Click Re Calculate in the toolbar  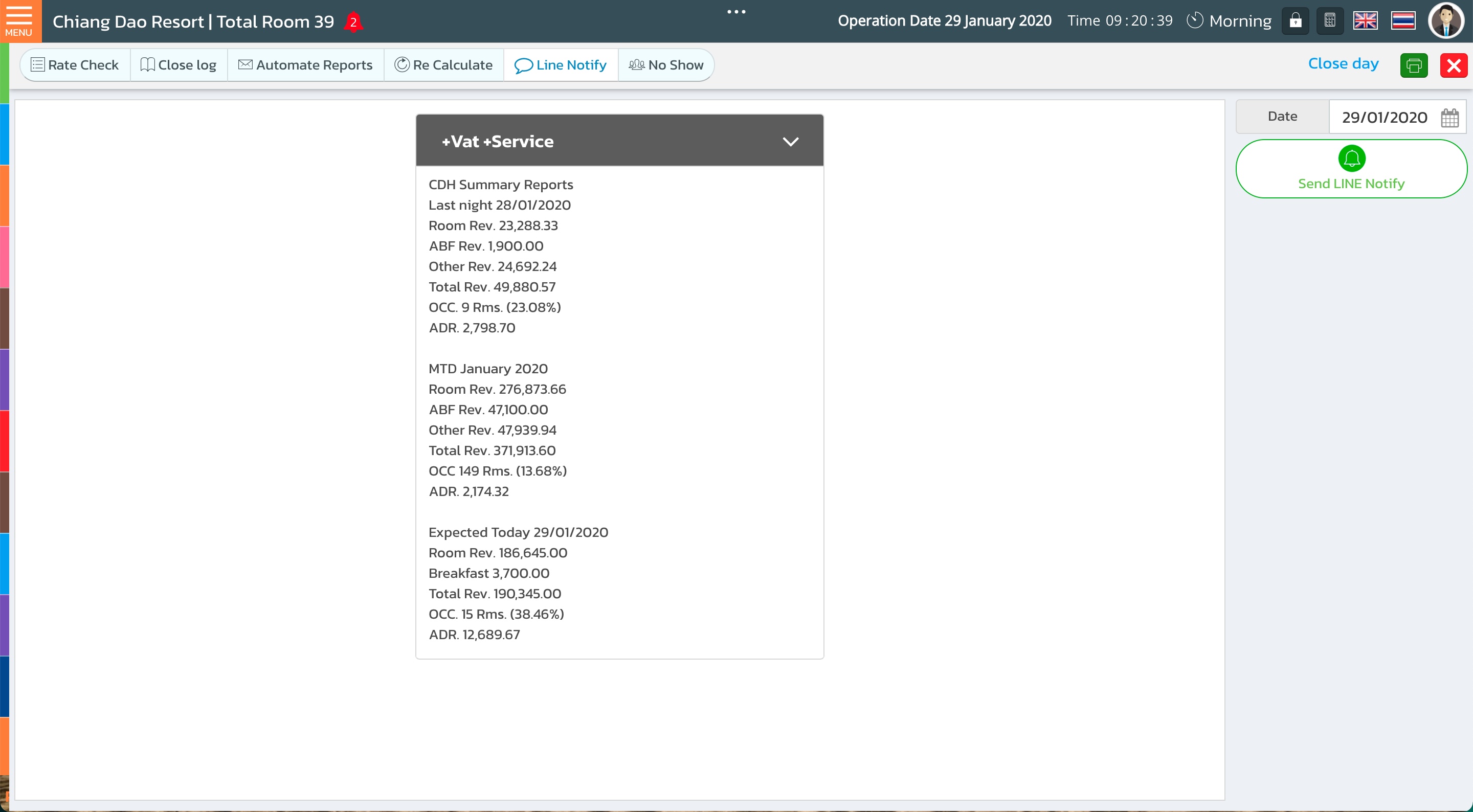click(x=443, y=65)
